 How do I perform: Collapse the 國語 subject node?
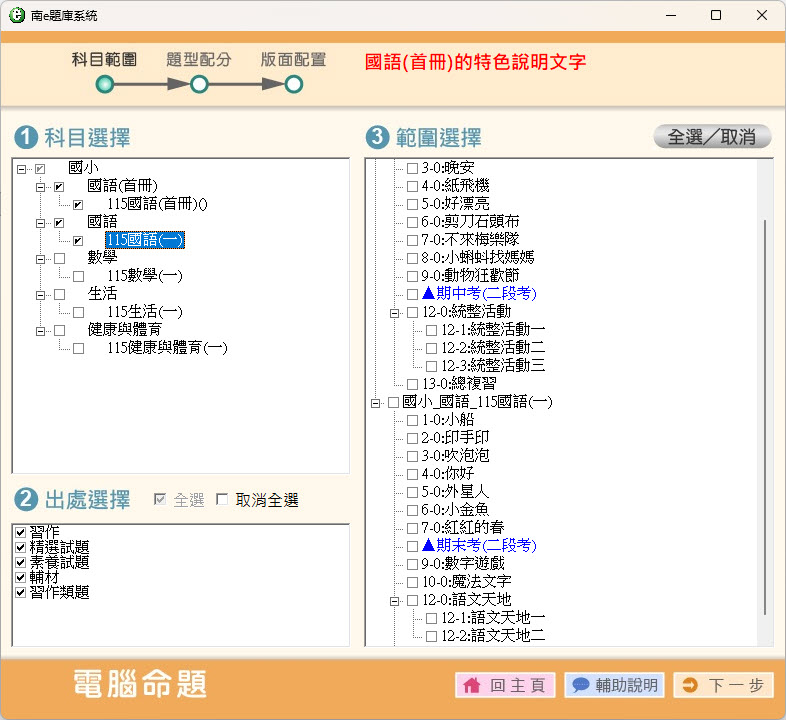click(40, 223)
